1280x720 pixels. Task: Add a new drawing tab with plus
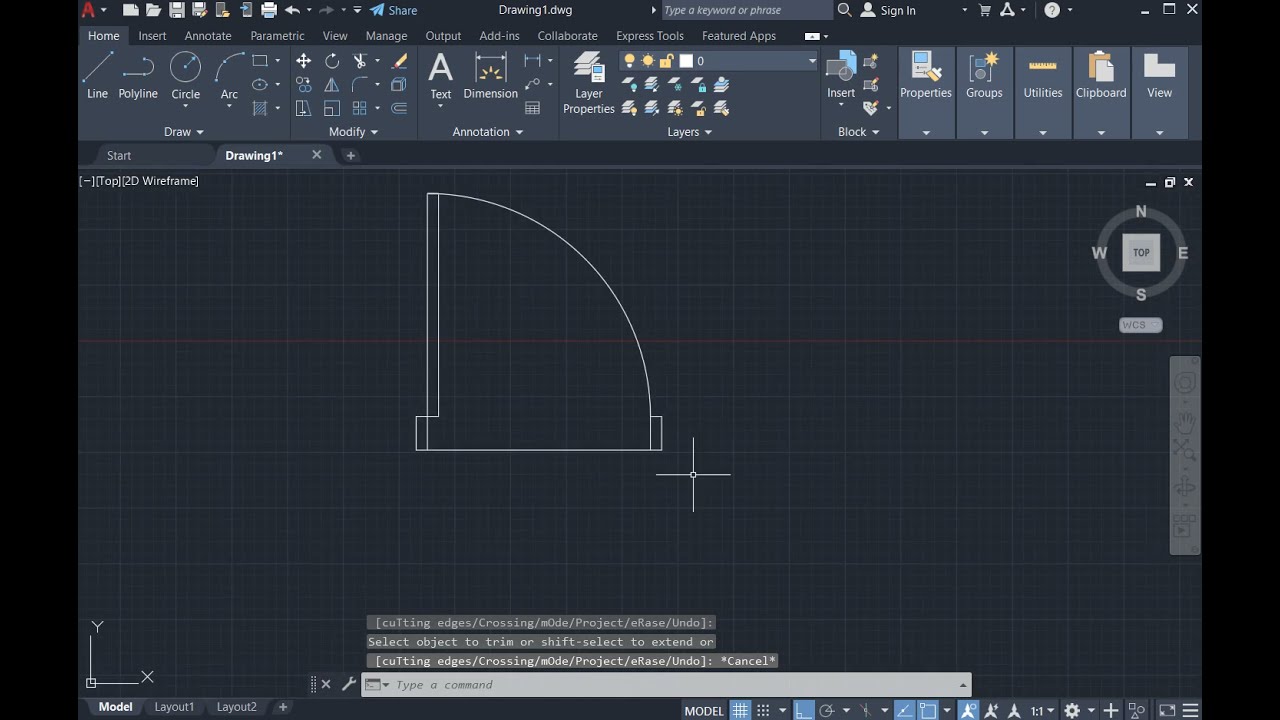click(350, 155)
